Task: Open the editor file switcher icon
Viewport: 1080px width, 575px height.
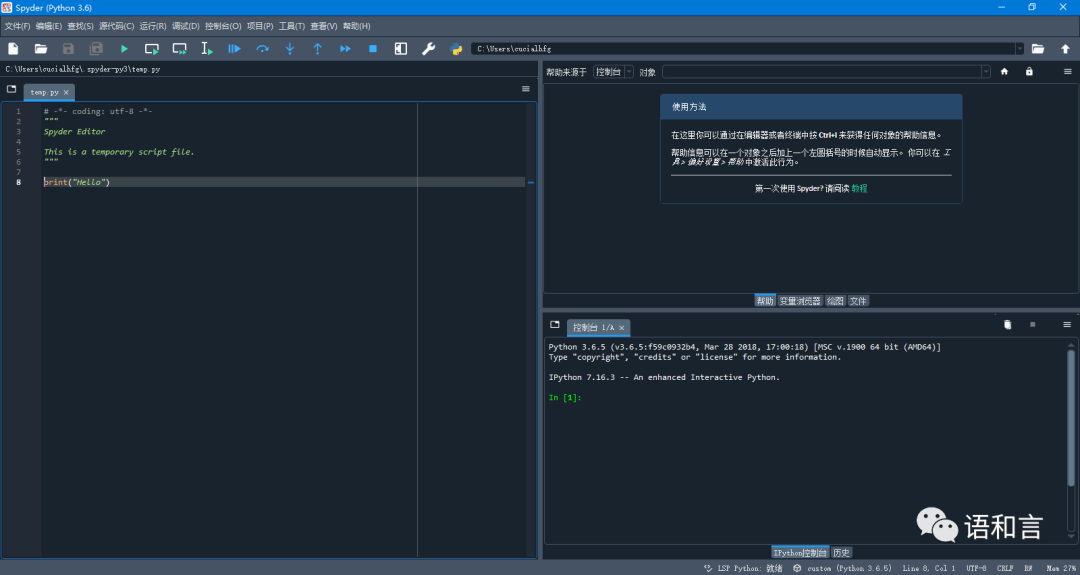Action: [x=12, y=89]
